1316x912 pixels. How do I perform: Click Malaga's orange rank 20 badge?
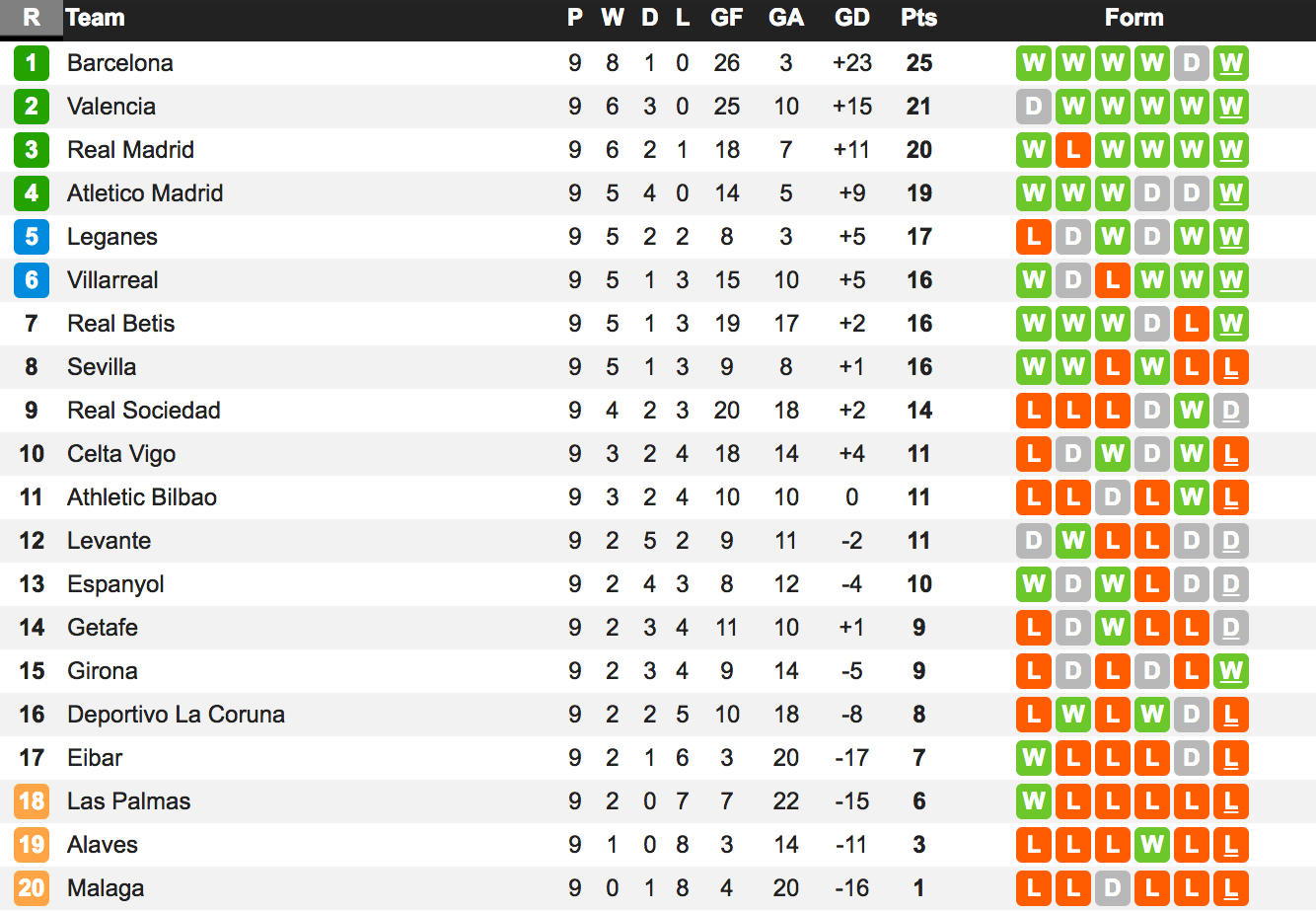coord(32,888)
